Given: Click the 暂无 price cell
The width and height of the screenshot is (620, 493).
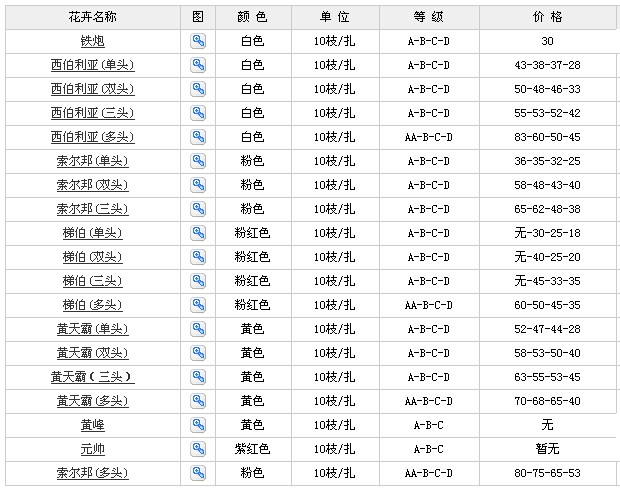Looking at the screenshot, I should [547, 449].
